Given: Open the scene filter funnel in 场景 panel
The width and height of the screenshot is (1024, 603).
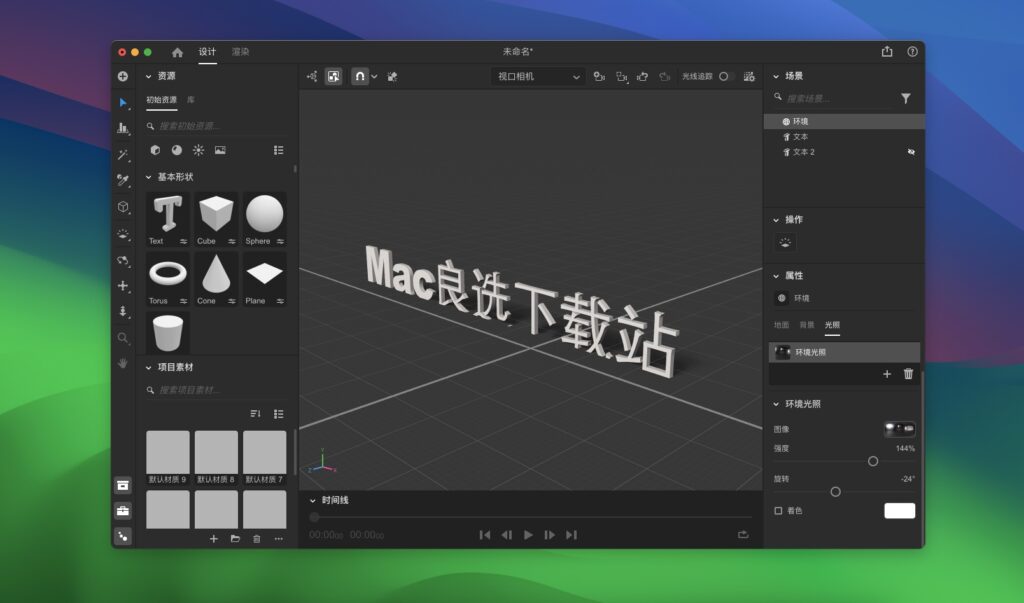Looking at the screenshot, I should (x=906, y=98).
